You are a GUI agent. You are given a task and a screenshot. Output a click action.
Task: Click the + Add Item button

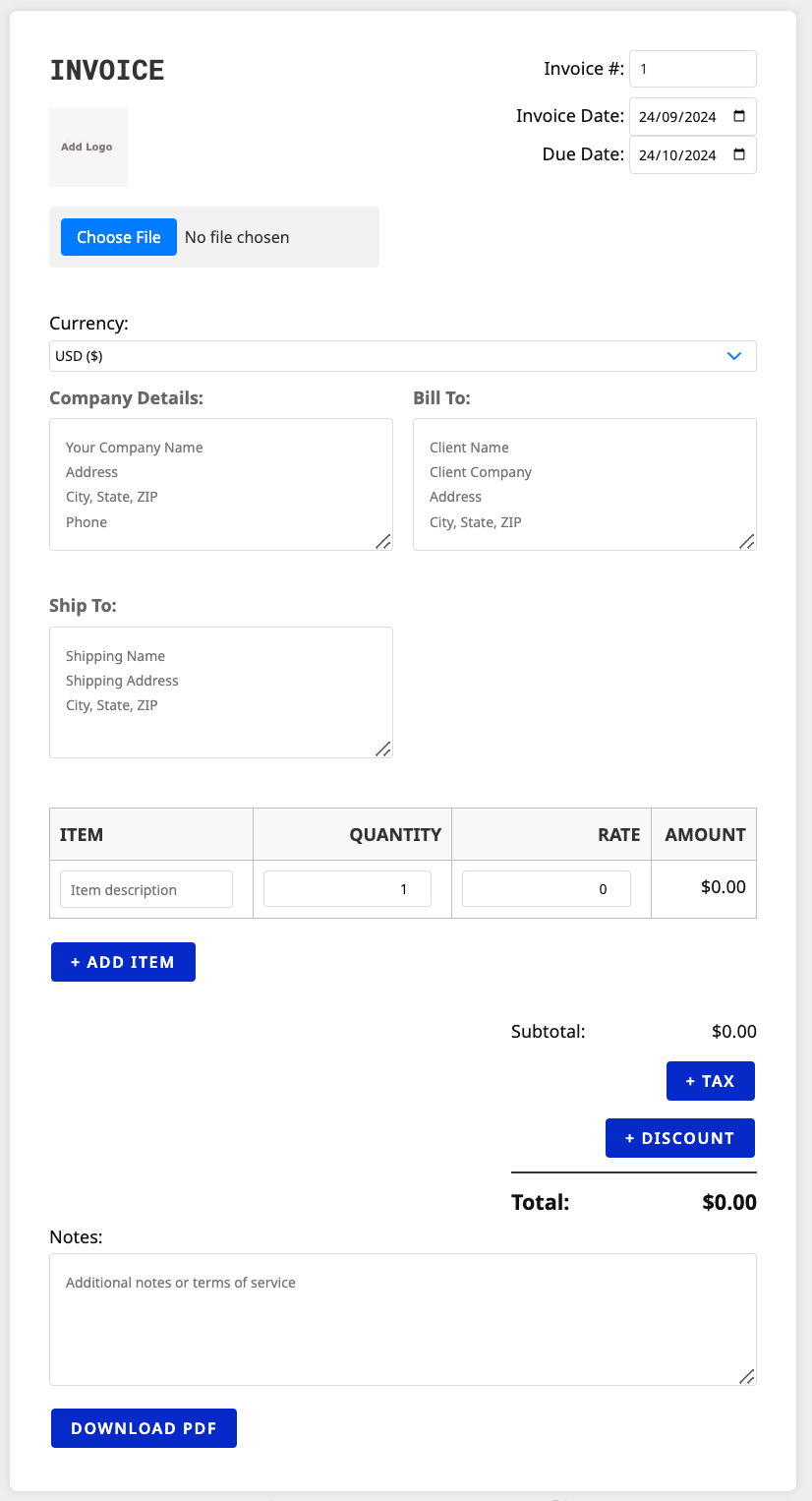(123, 962)
